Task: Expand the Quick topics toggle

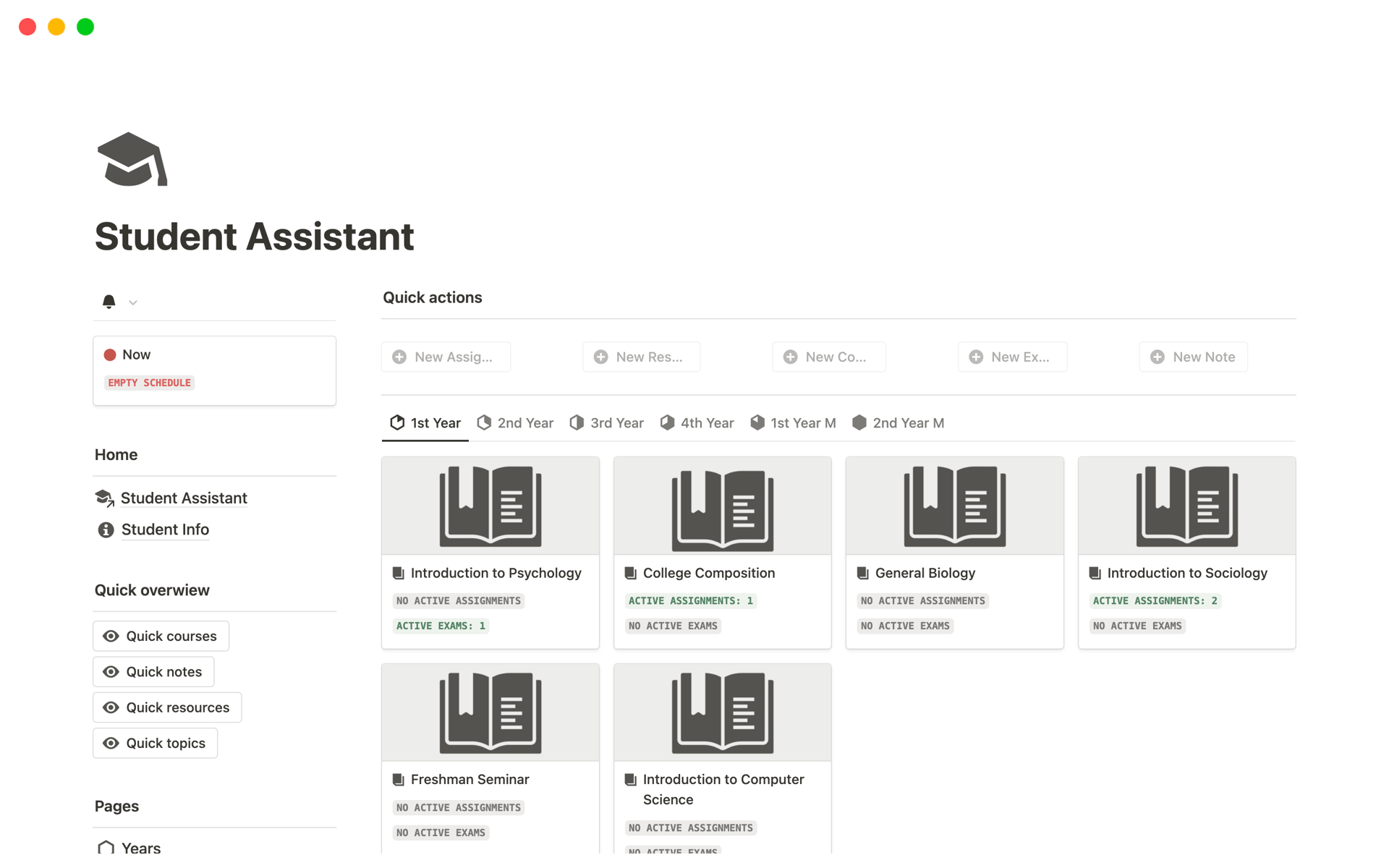Action: [155, 743]
